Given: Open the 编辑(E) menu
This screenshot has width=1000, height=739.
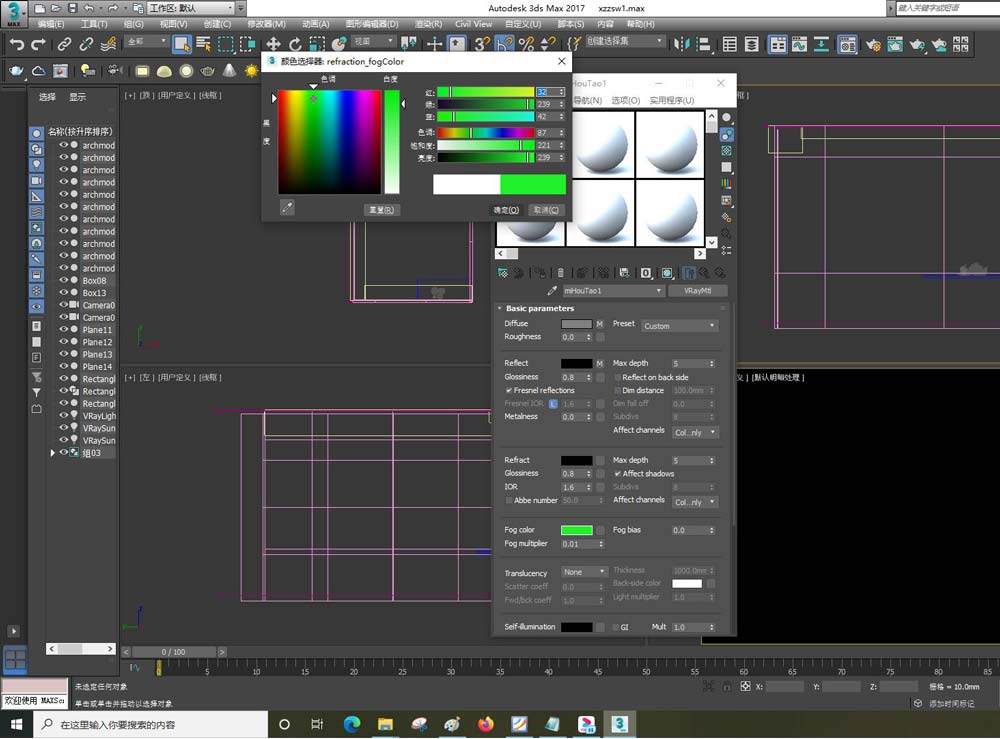Looking at the screenshot, I should [49, 24].
